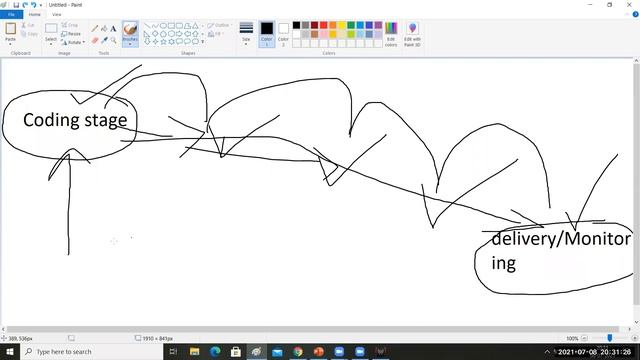This screenshot has width=640, height=360.
Task: Choose the Diamond shape
Action: click(x=155, y=33)
